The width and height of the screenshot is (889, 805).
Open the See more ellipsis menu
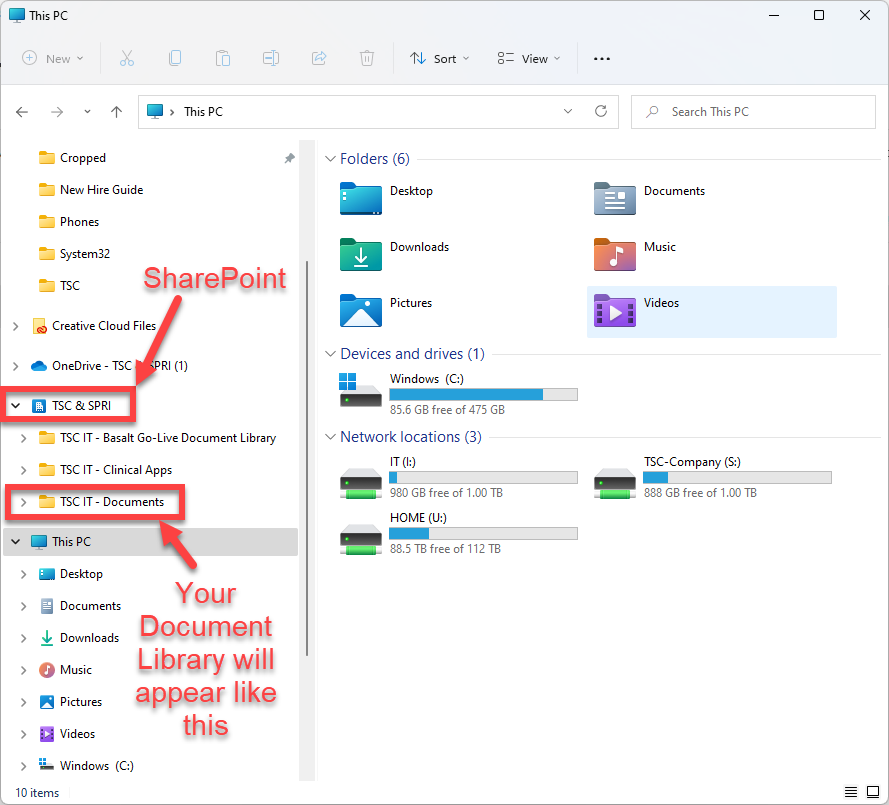click(x=601, y=59)
